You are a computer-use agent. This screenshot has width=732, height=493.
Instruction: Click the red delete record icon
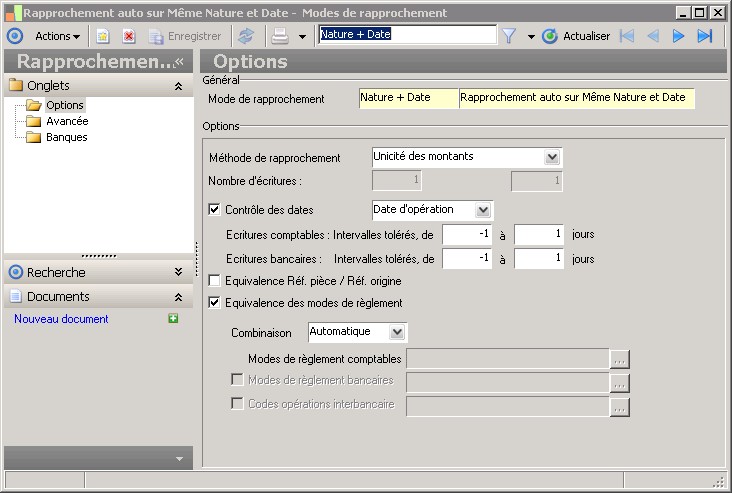[129, 36]
